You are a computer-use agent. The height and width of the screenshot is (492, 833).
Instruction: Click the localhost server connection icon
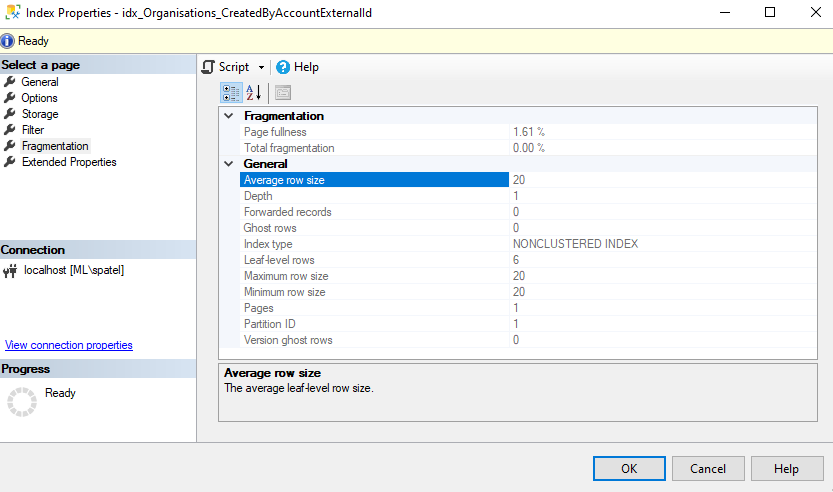click(x=10, y=271)
